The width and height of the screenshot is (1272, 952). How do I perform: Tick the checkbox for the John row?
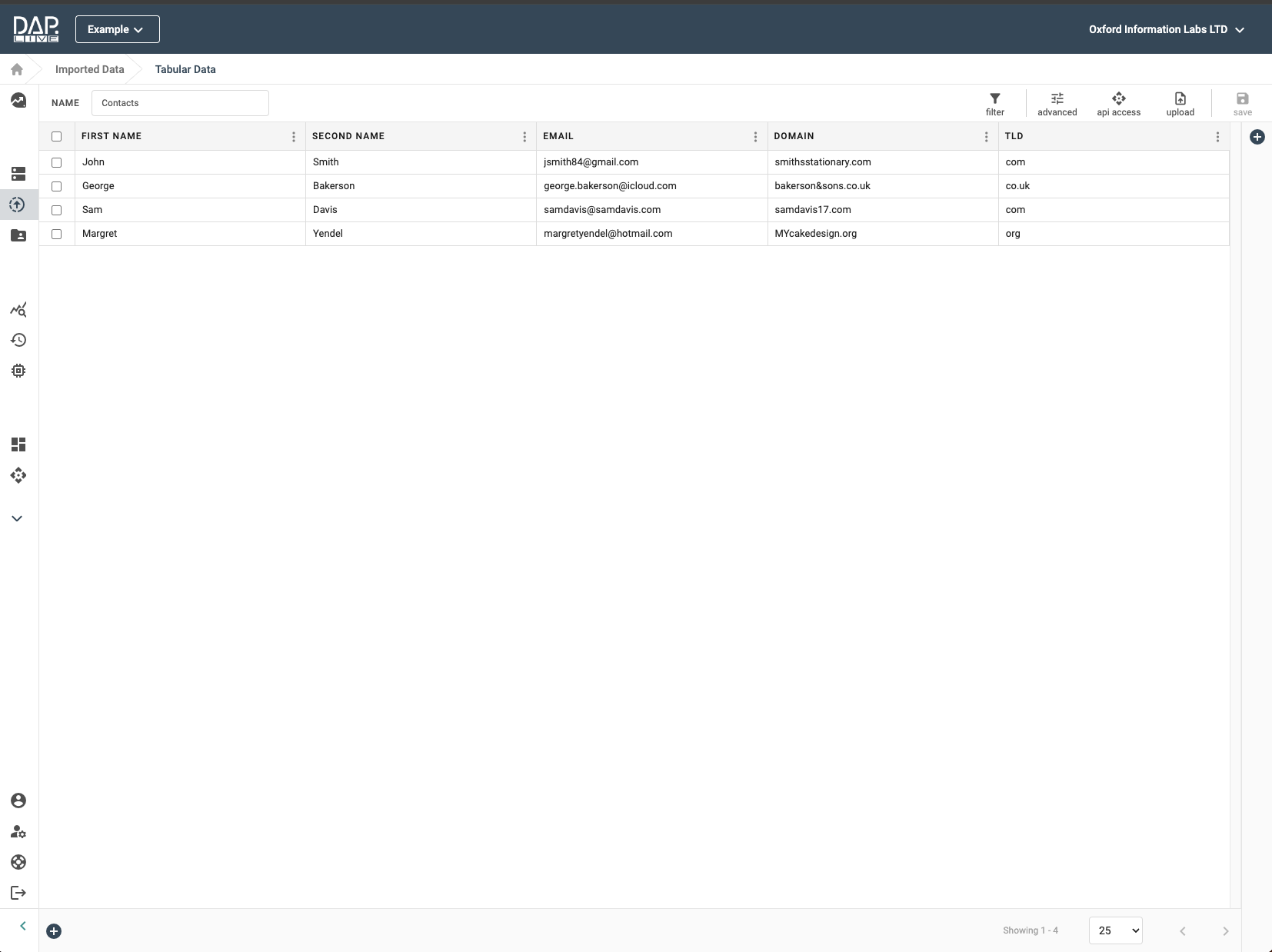[56, 162]
